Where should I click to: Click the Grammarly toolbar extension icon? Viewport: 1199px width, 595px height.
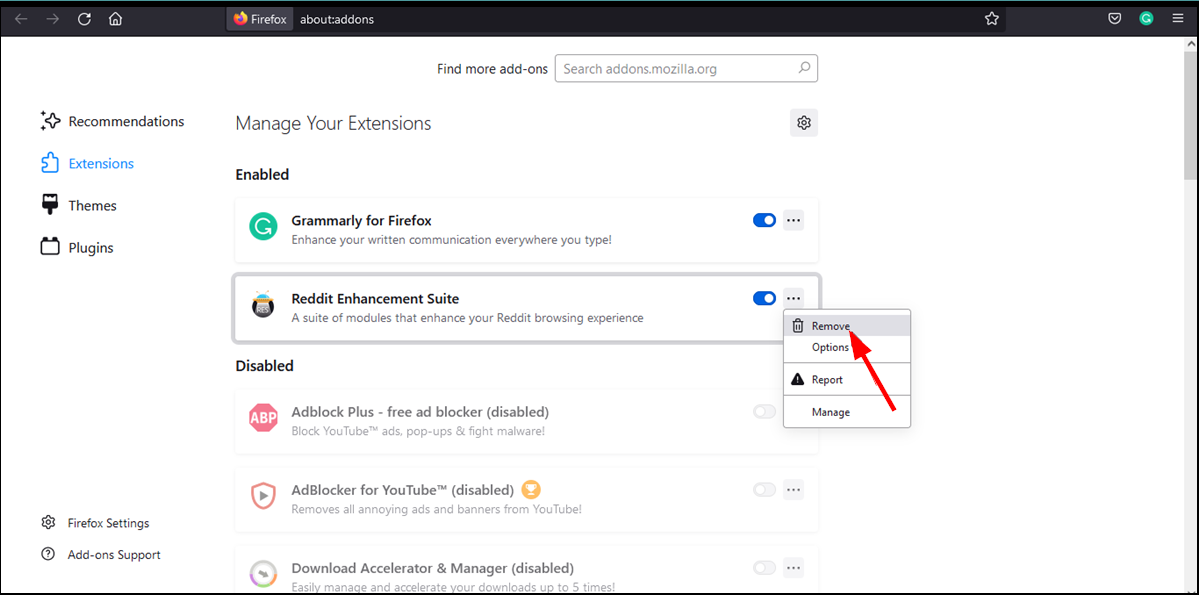[x=1146, y=19]
